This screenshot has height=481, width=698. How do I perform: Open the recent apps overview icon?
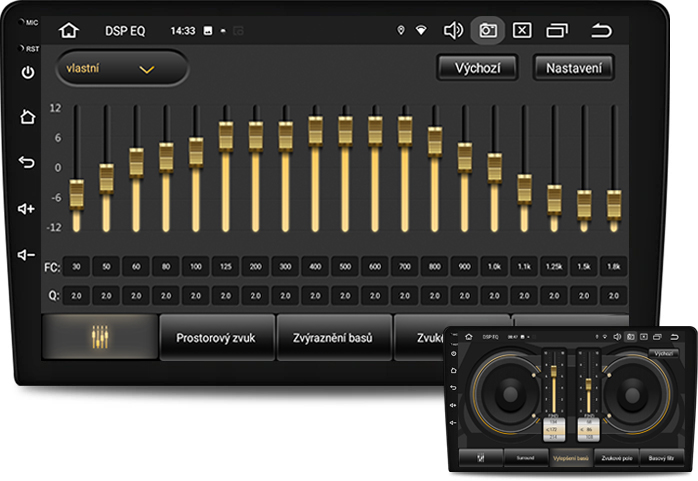coord(556,30)
